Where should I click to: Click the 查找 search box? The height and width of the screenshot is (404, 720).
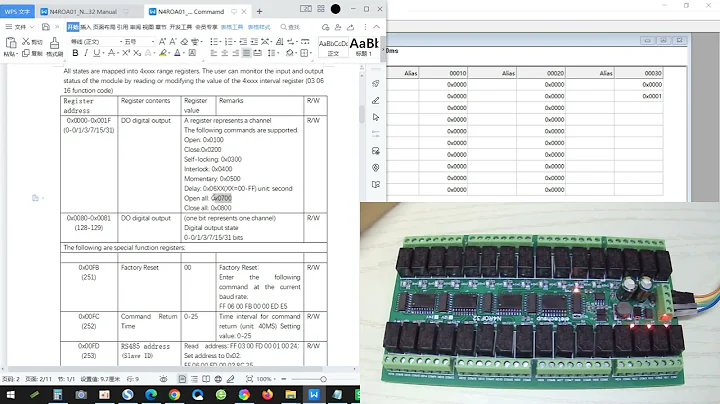point(290,27)
